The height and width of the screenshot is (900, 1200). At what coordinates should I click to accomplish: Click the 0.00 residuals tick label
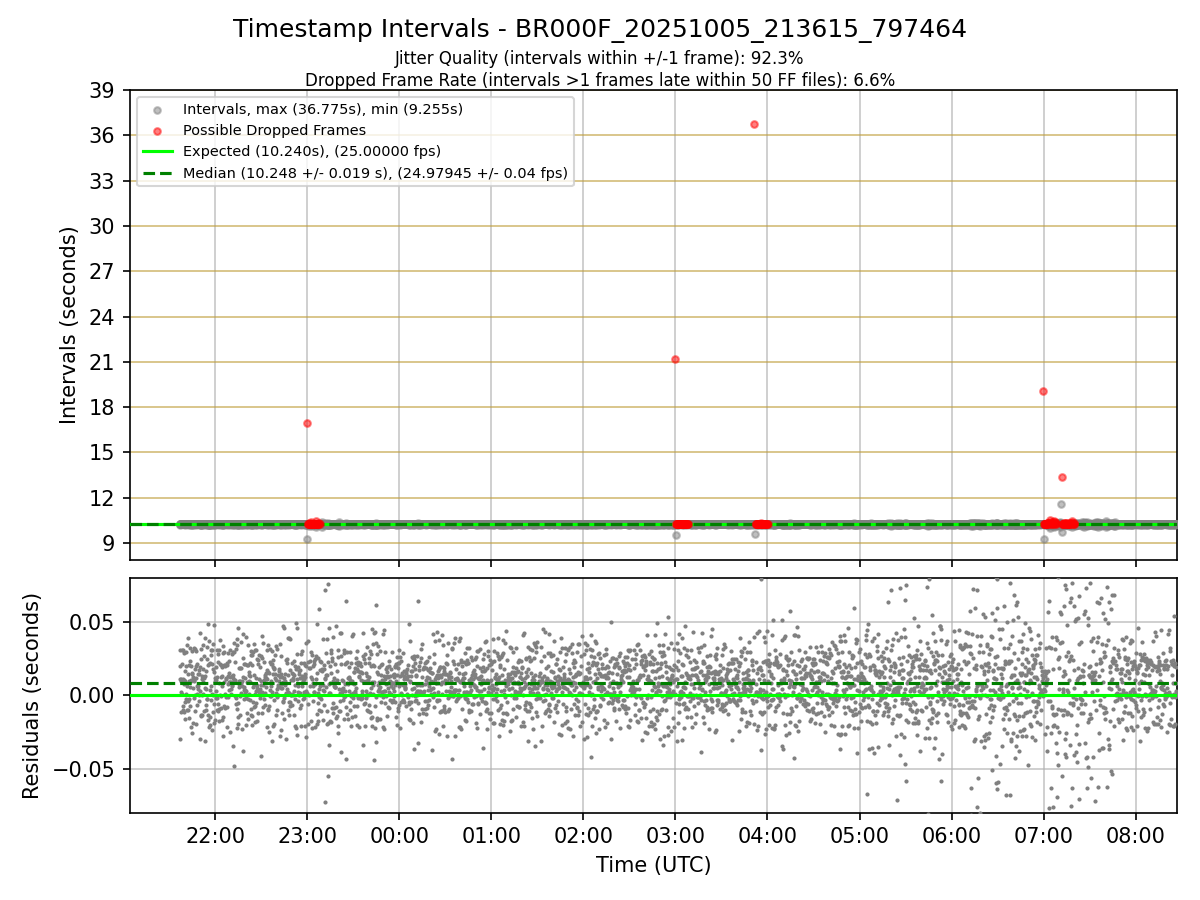[x=93, y=696]
